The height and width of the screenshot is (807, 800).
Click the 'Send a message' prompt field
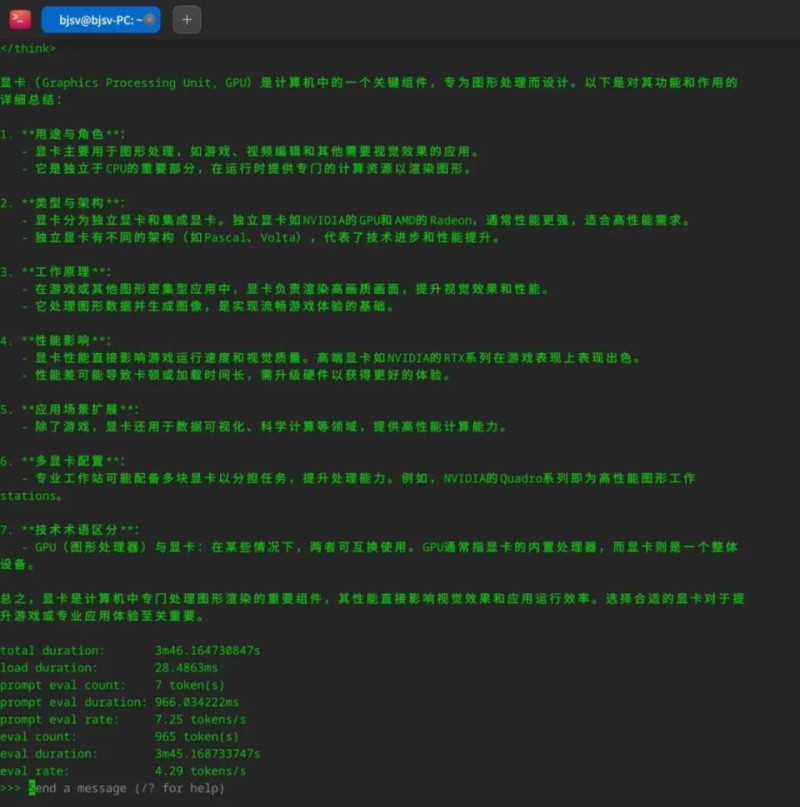[x=130, y=788]
